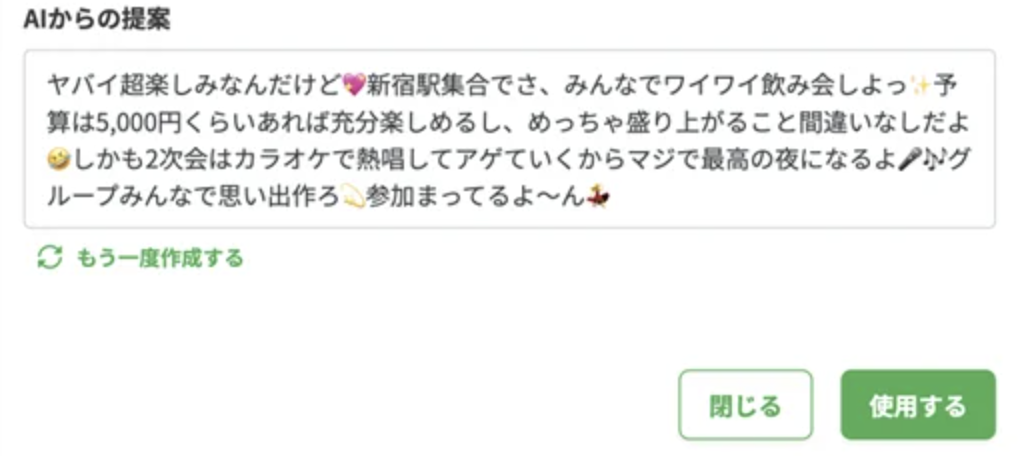Click the AIからの提案 heading label
Screen dimensions: 1020x456
(x=97, y=20)
